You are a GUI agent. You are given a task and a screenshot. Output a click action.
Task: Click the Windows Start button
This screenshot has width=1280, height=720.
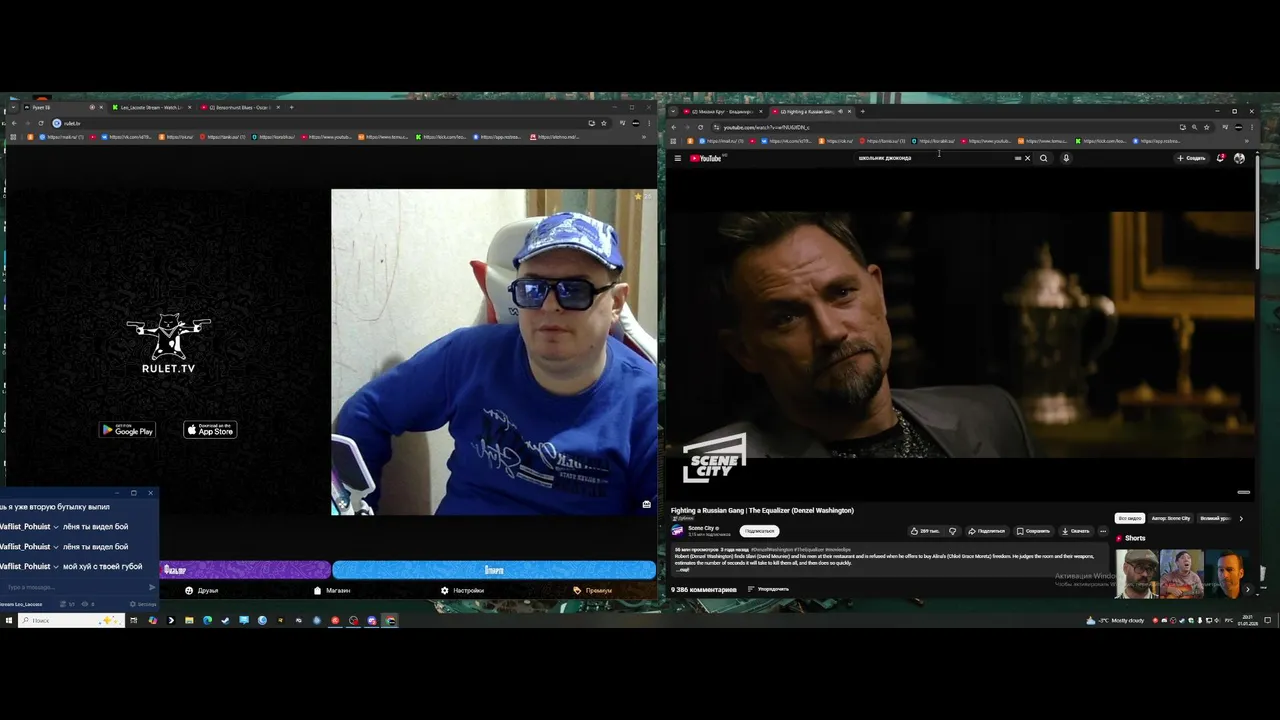tap(9, 620)
